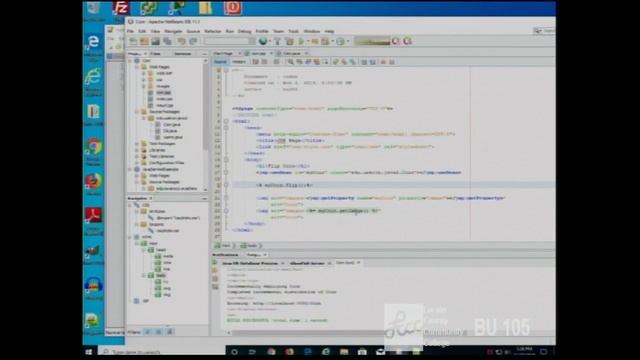Image resolution: width=640 pixels, height=360 pixels.
Task: Toggle third Filters button in Navigator
Action: coord(170,332)
